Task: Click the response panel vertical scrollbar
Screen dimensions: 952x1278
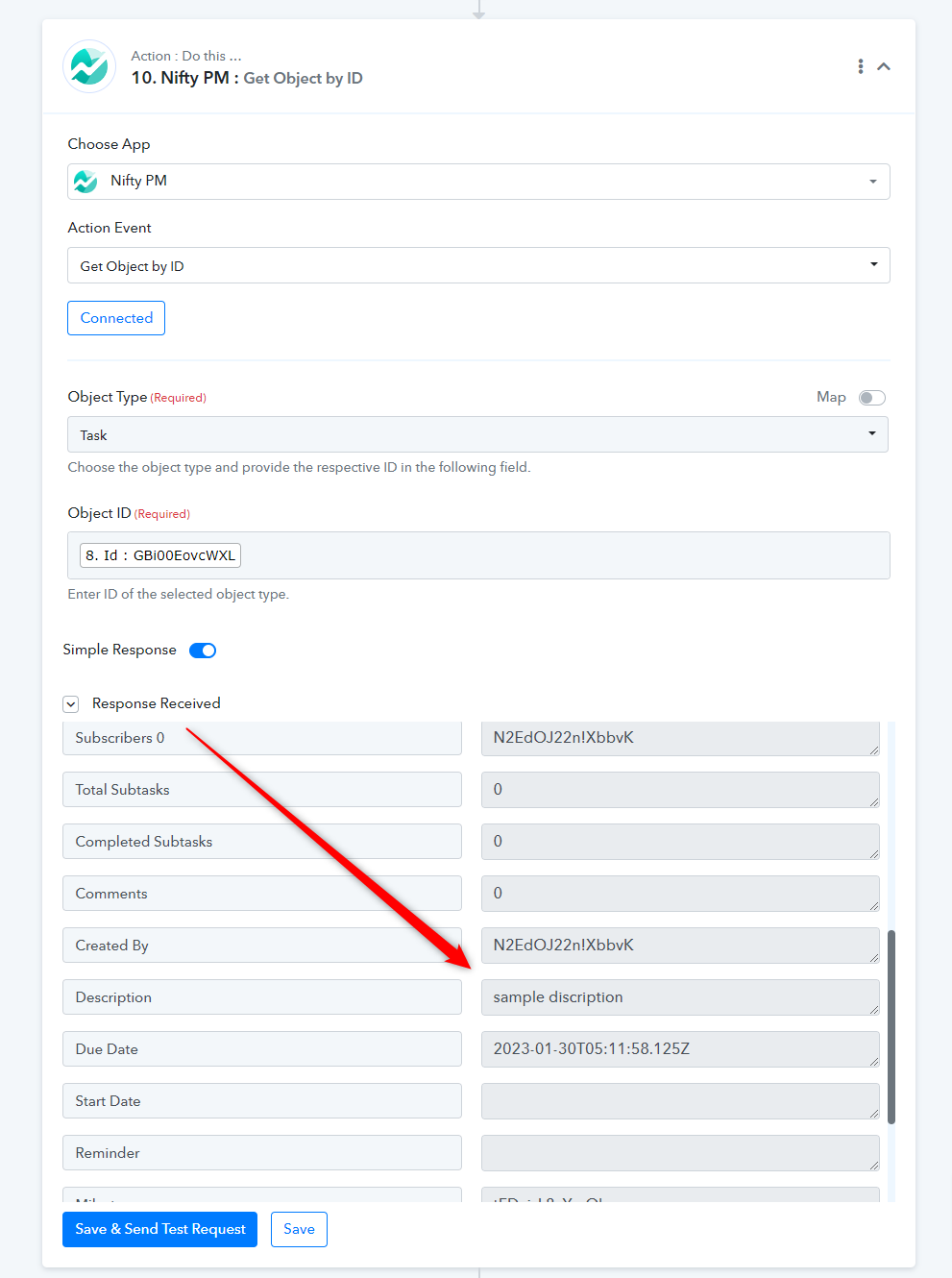Action: (891, 1026)
